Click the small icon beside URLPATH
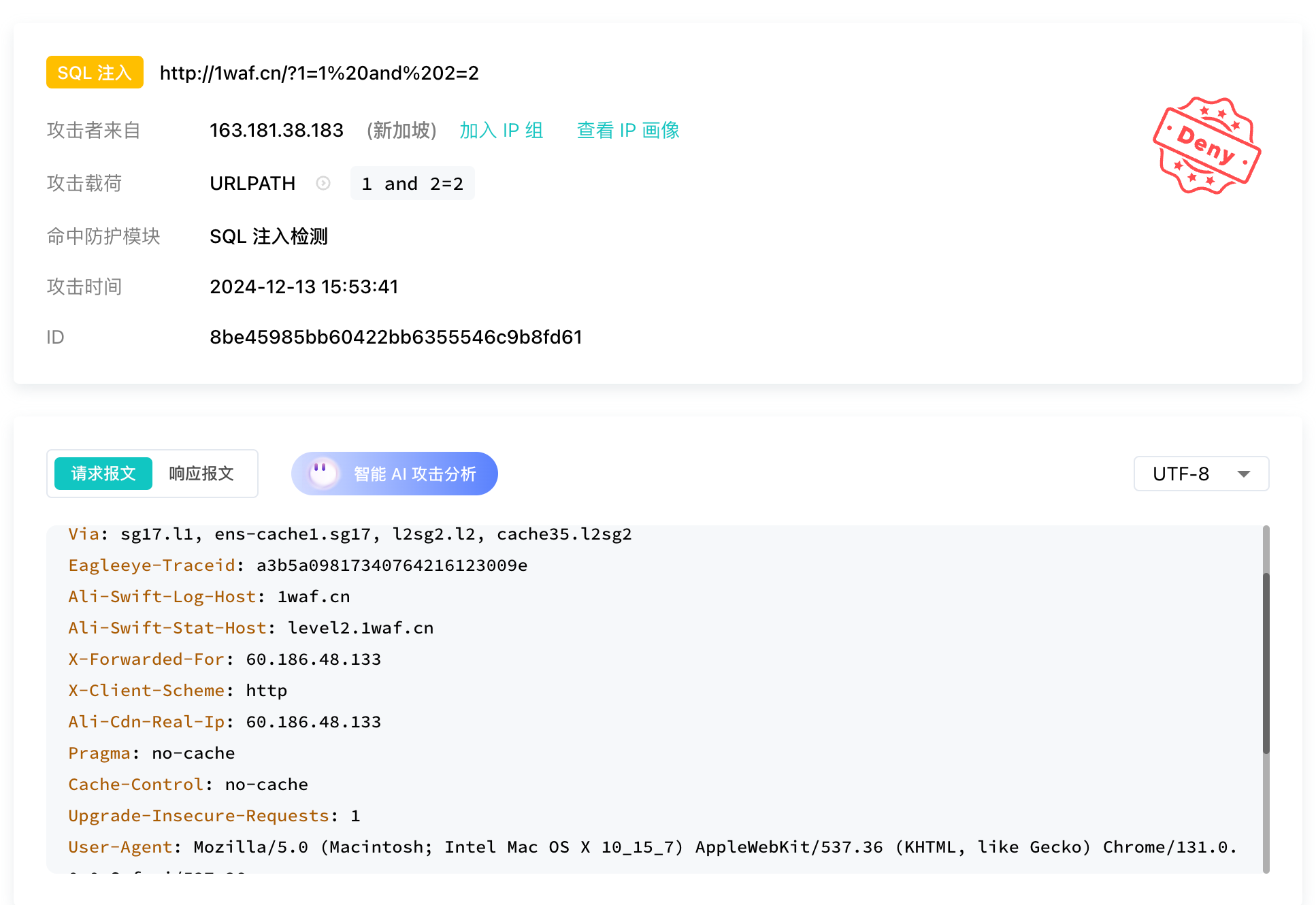The image size is (1316, 905). pos(323,183)
